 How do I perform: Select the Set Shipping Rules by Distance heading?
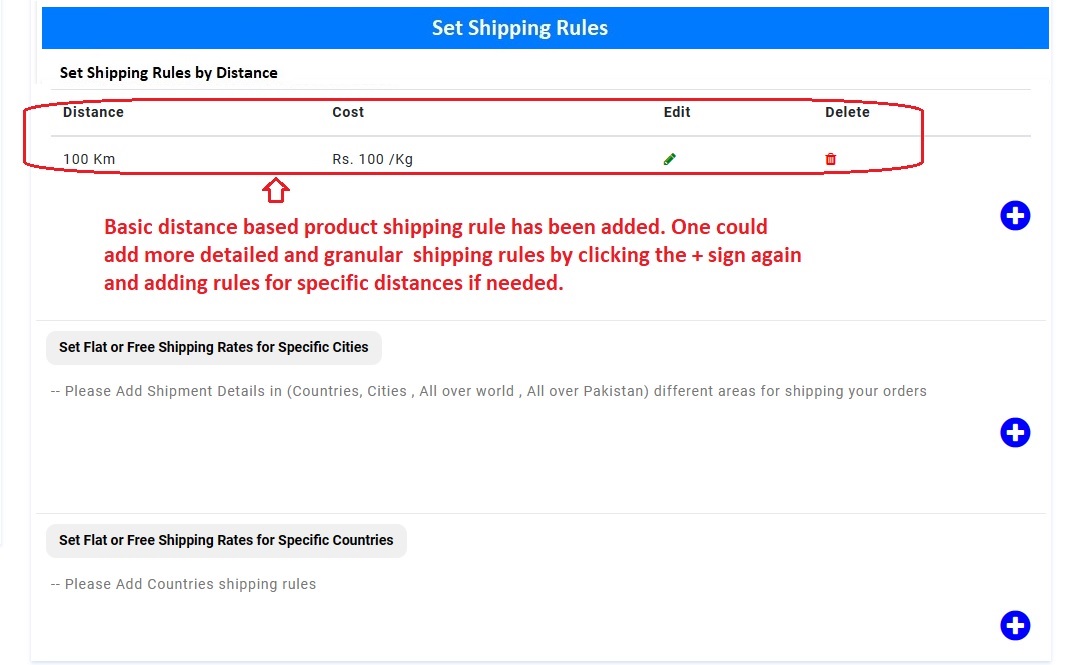pos(169,73)
